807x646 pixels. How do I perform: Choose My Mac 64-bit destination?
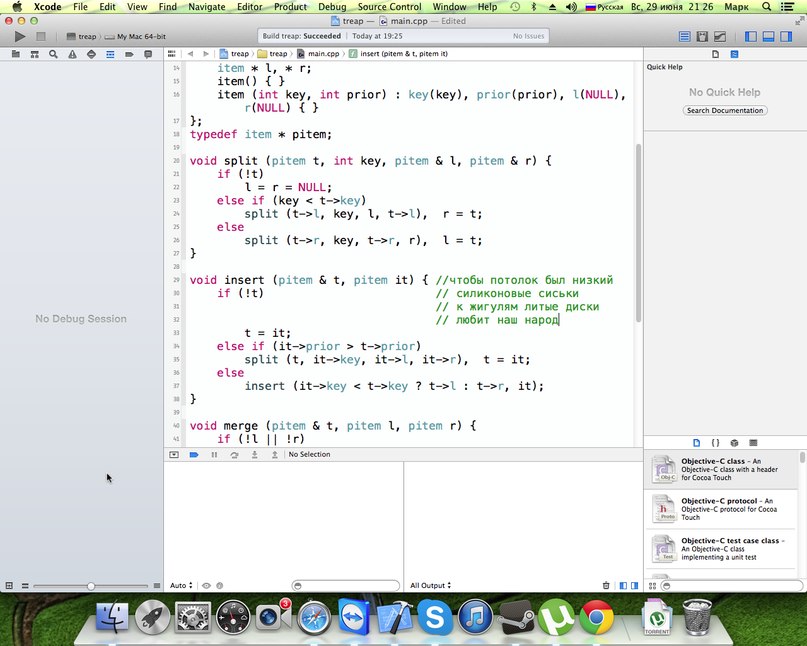(x=136, y=37)
